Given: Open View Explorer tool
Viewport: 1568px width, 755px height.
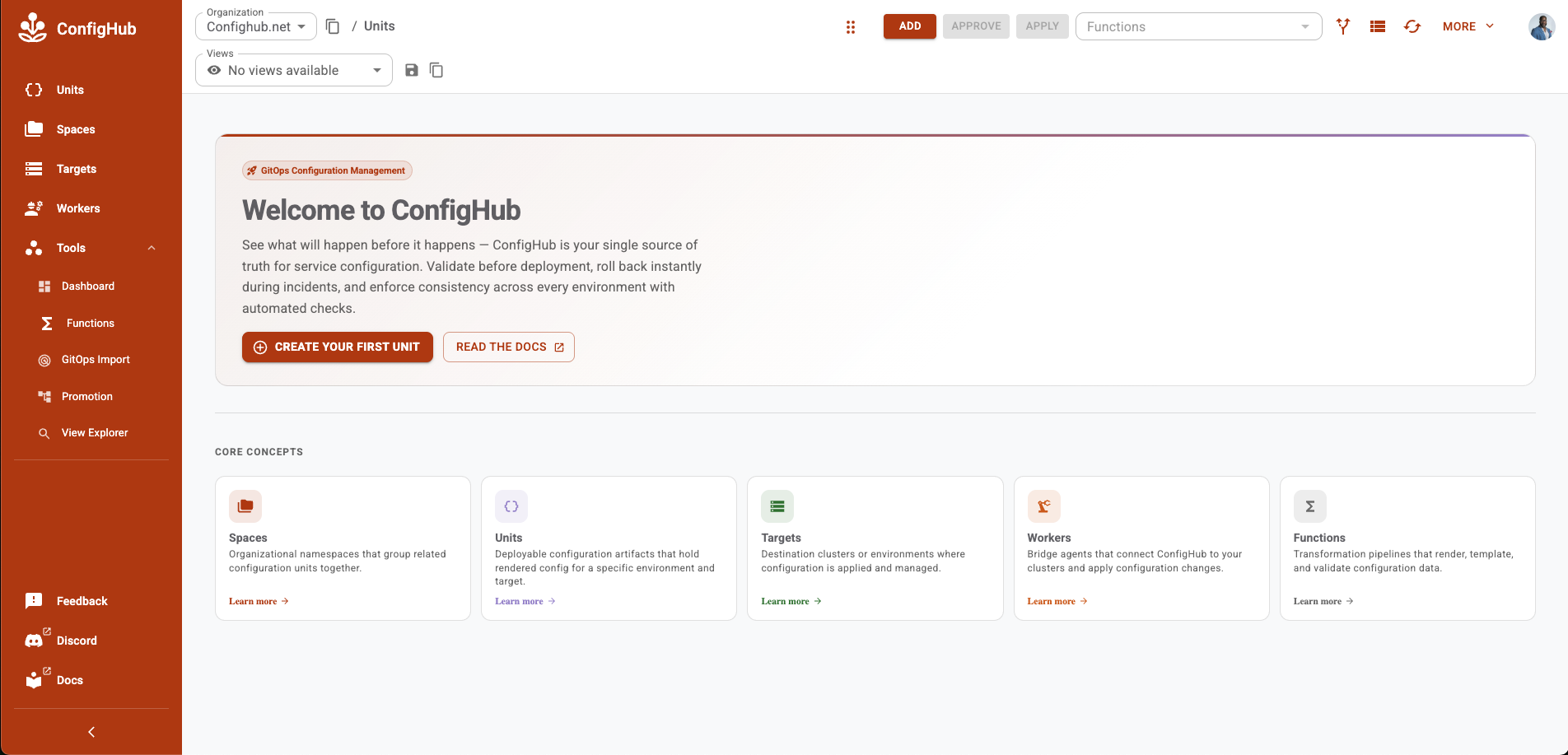Looking at the screenshot, I should click(x=91, y=432).
